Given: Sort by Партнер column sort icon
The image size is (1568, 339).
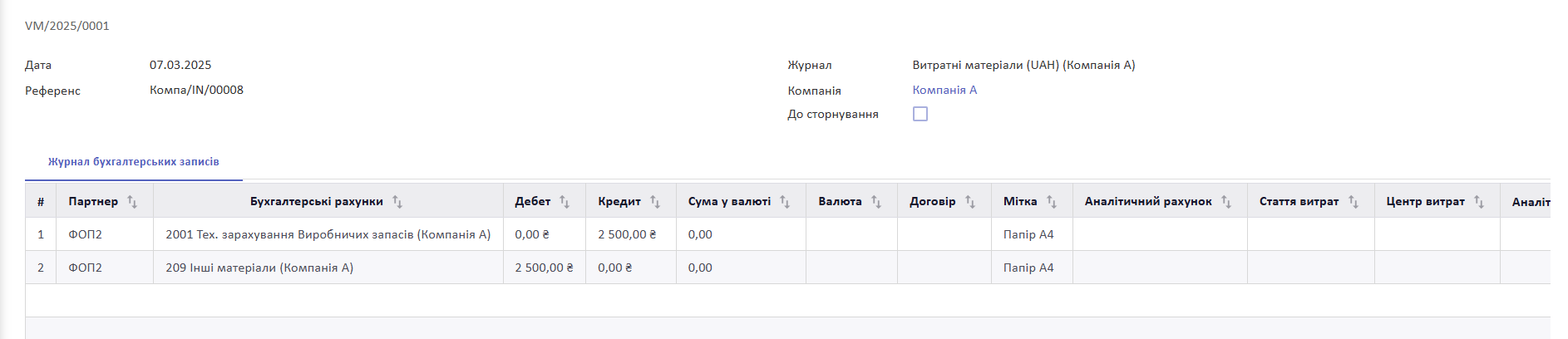Looking at the screenshot, I should pos(132,202).
